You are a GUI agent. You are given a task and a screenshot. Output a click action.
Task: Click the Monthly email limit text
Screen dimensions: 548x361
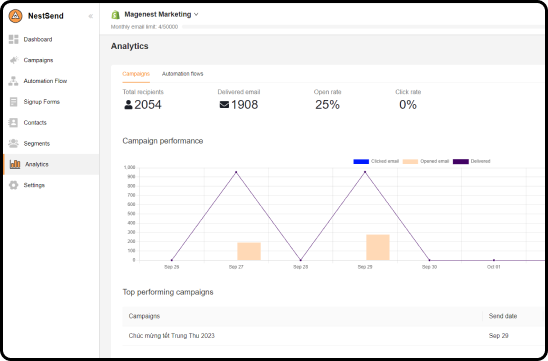coord(144,27)
